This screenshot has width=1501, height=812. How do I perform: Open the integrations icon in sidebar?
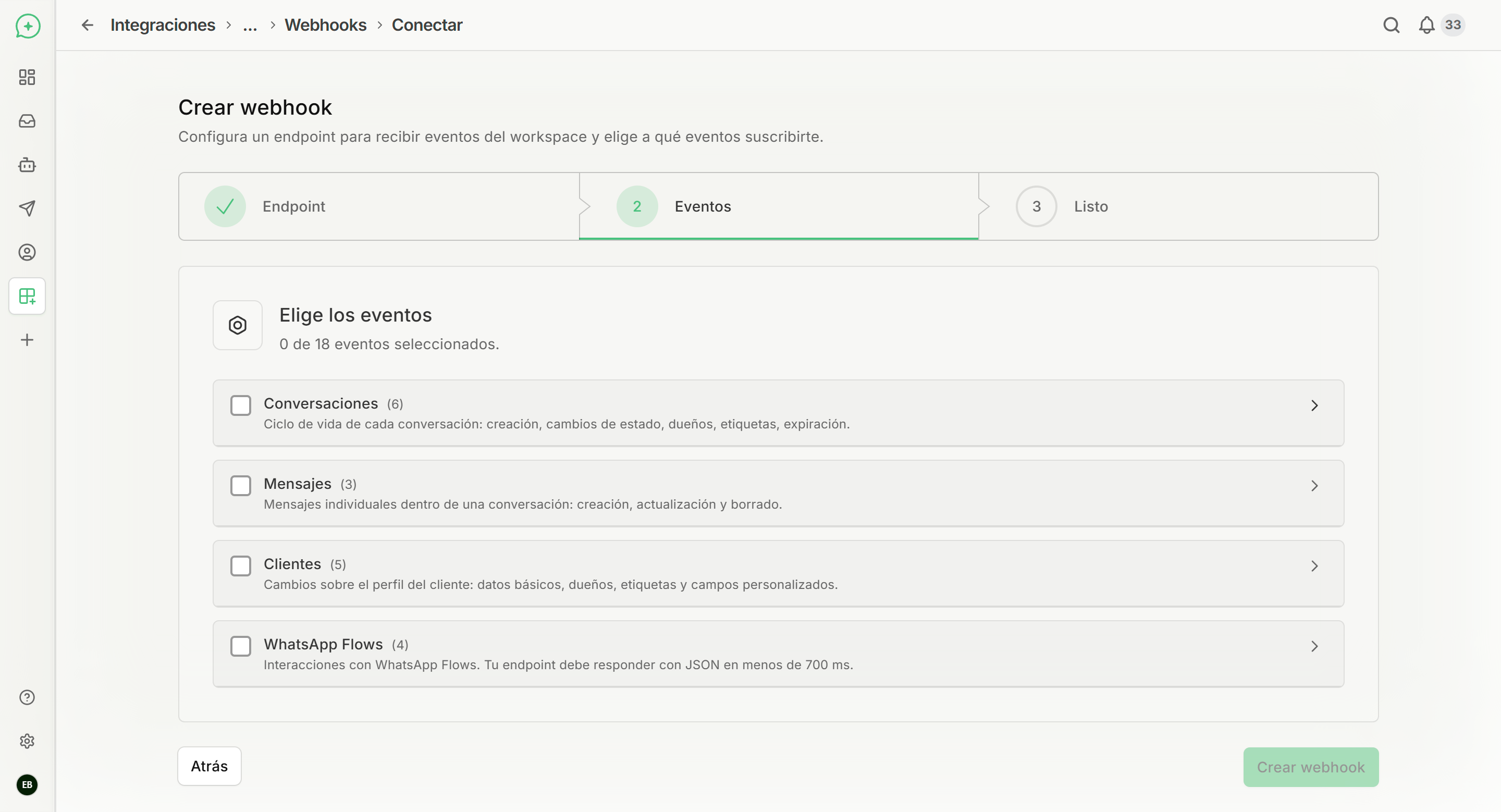[27, 296]
